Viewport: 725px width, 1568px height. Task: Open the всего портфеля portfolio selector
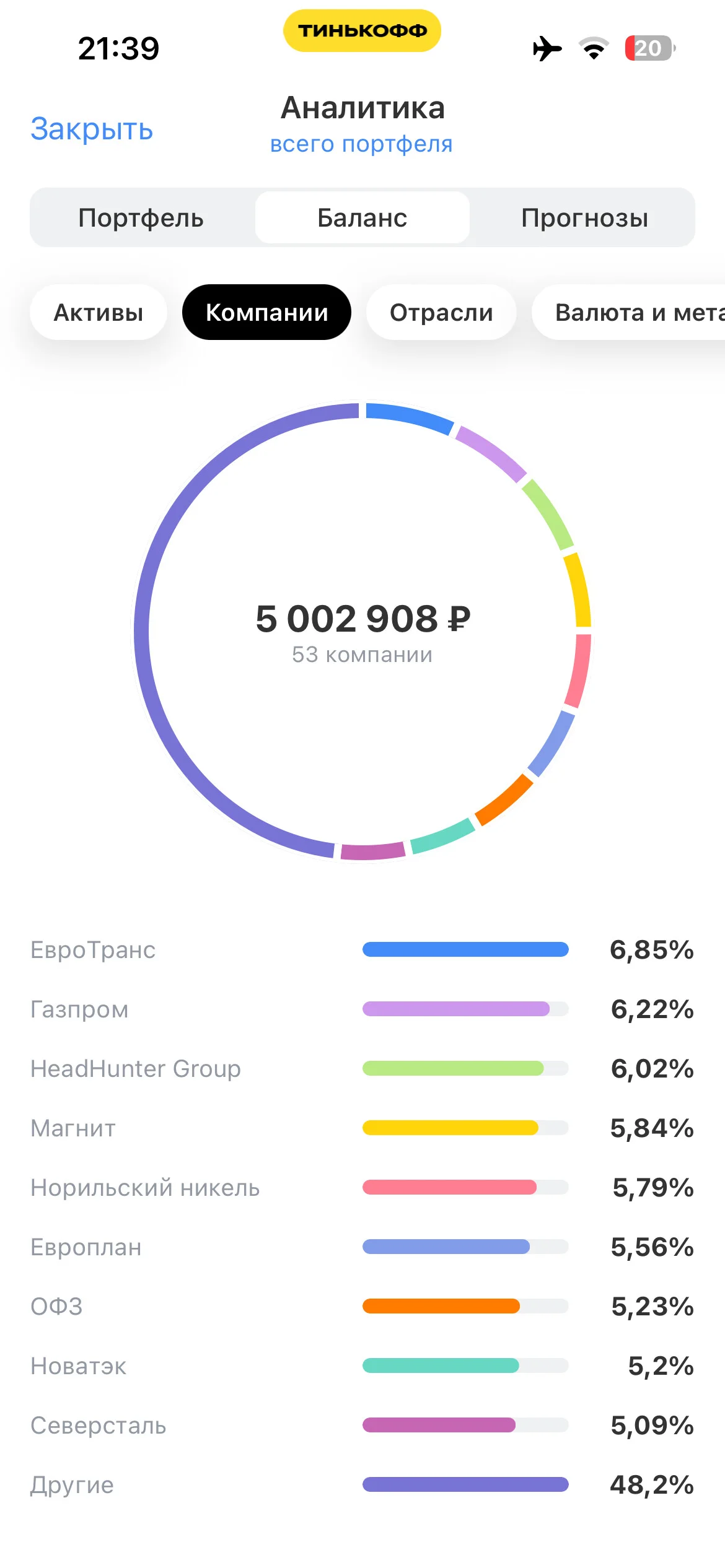(361, 144)
